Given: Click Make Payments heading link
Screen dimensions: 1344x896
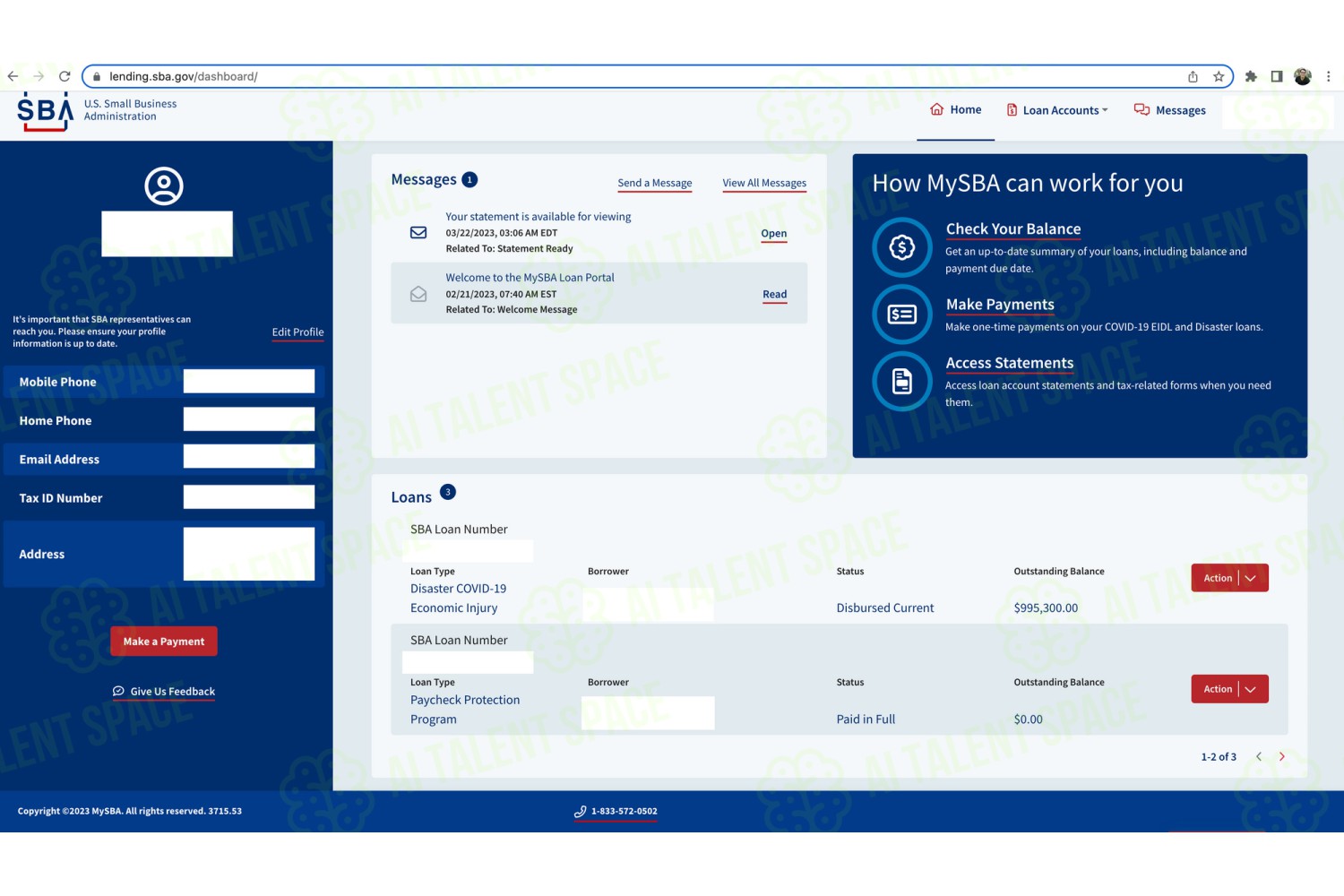Looking at the screenshot, I should point(1000,305).
